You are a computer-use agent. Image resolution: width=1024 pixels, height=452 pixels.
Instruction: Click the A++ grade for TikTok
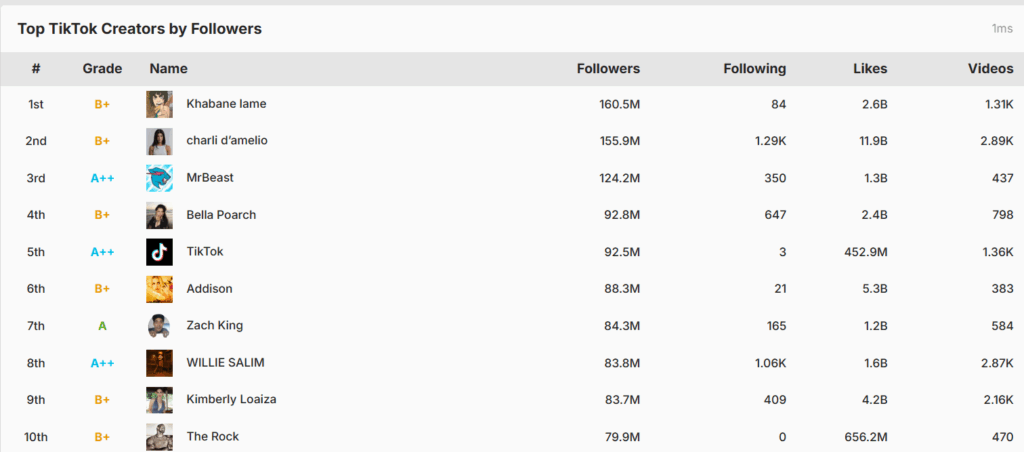(102, 252)
